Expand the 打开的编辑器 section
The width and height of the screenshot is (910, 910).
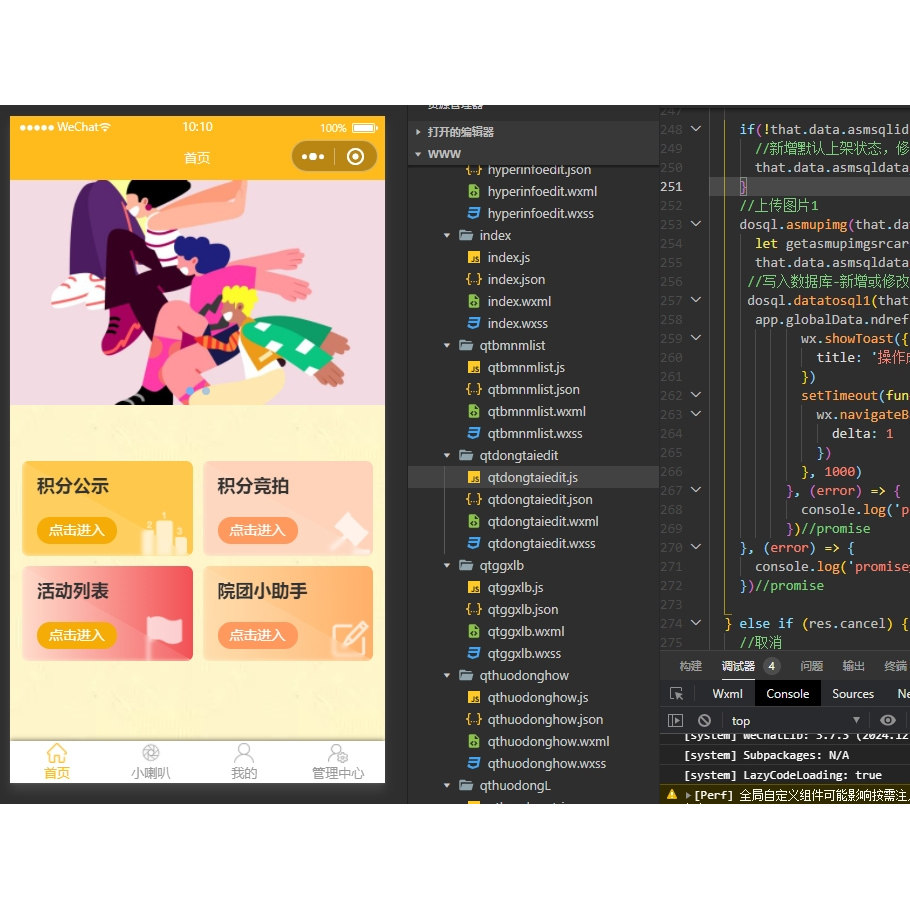coord(417,131)
